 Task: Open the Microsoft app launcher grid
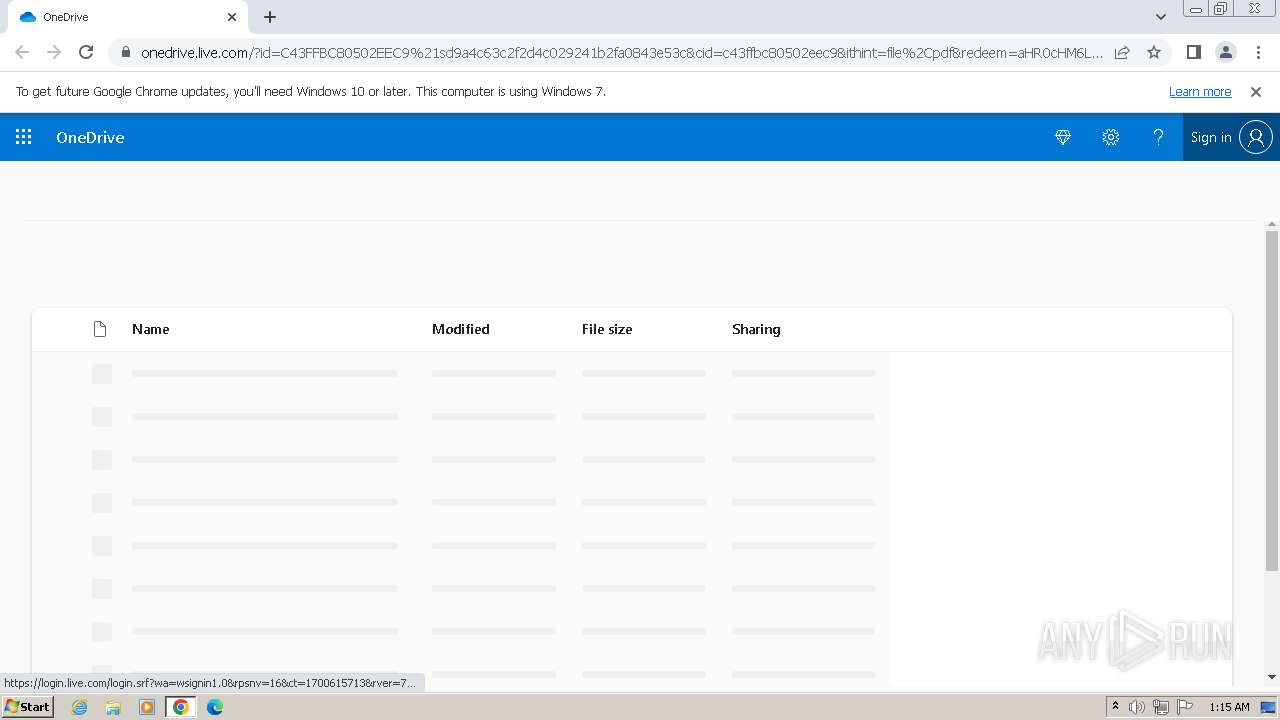tap(24, 137)
